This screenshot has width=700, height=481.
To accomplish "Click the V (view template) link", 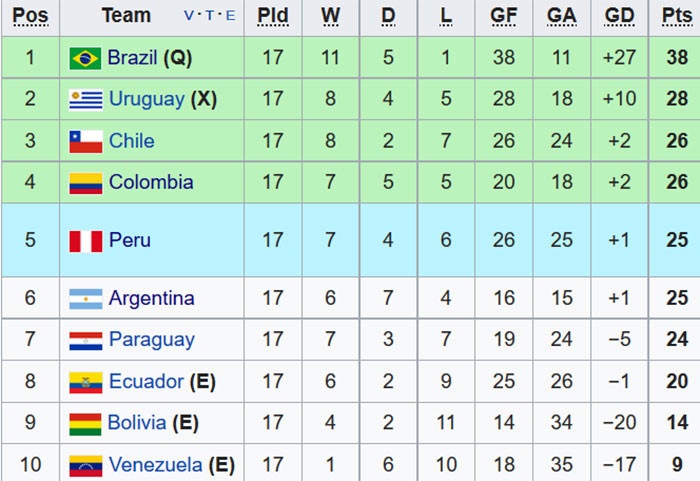I will pos(190,16).
